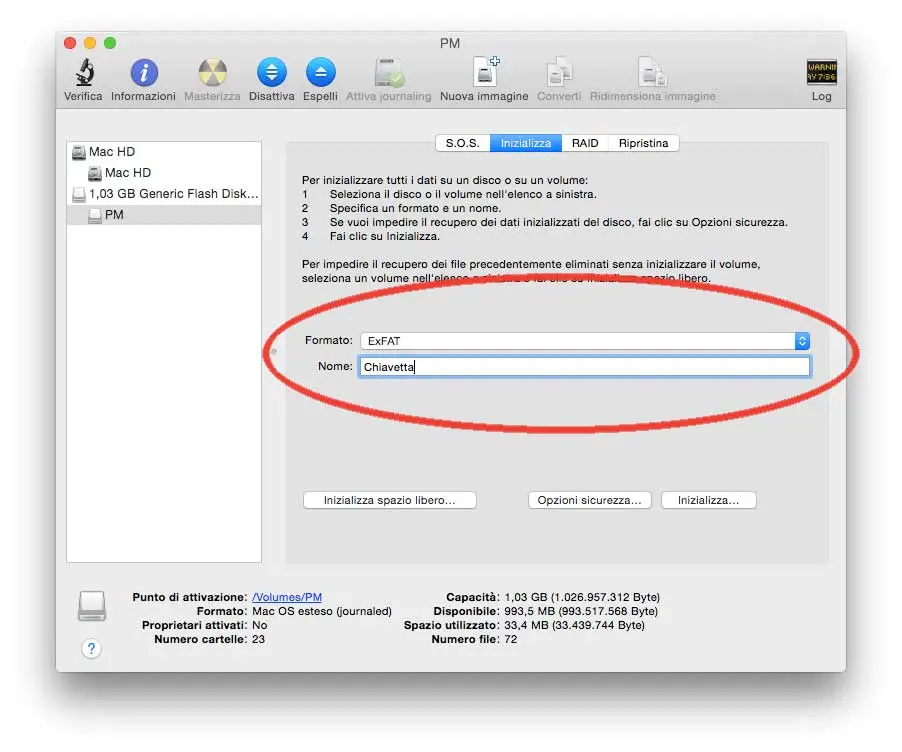Click the Inizializza... erase button
Viewport: 902px width, 752px height.
pyautogui.click(x=708, y=500)
